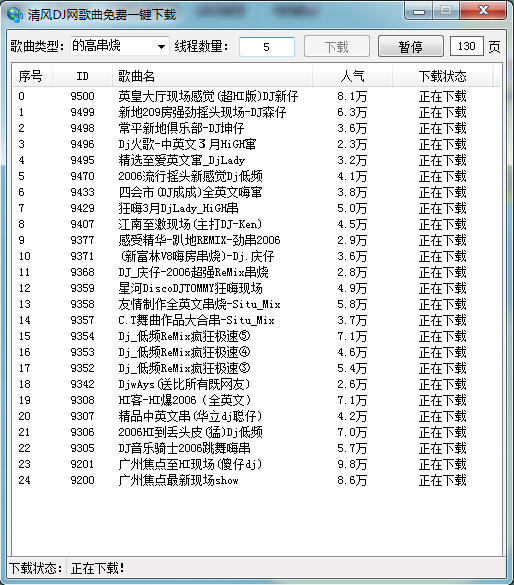Sort by the 序号 column header
Image resolution: width=514 pixels, height=585 pixels.
[31, 76]
